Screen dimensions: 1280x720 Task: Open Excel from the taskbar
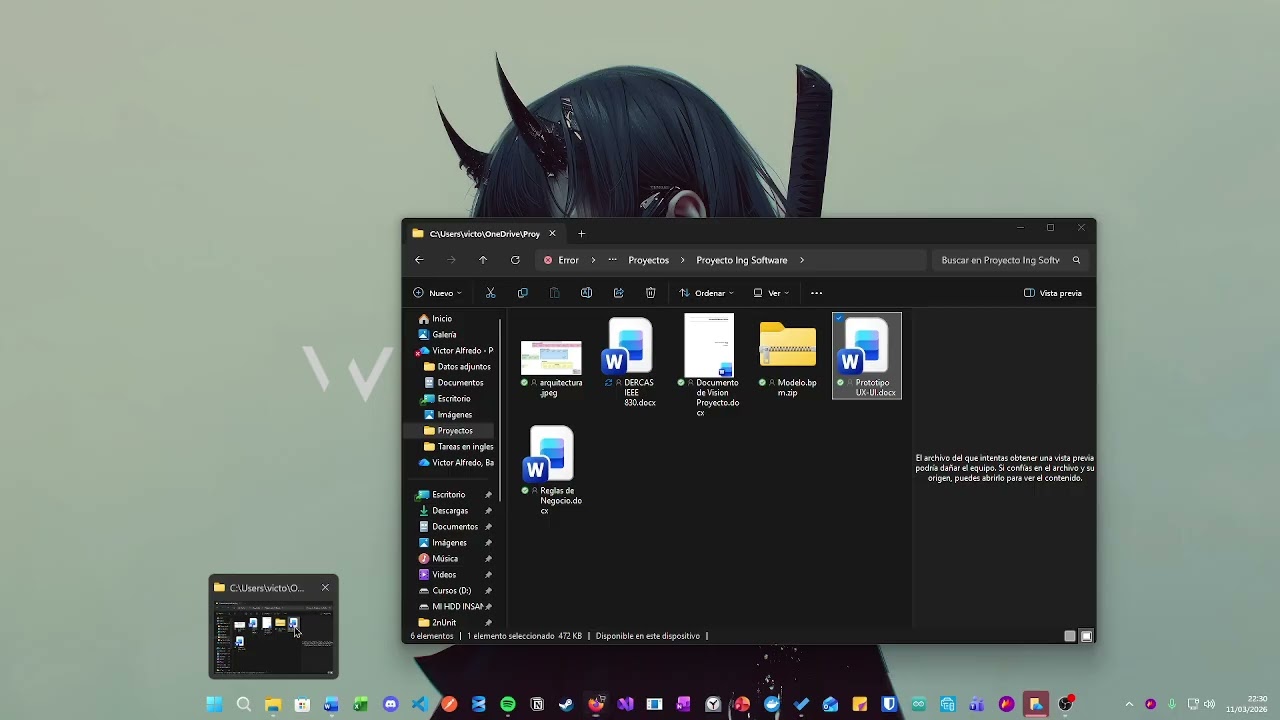pyautogui.click(x=361, y=705)
